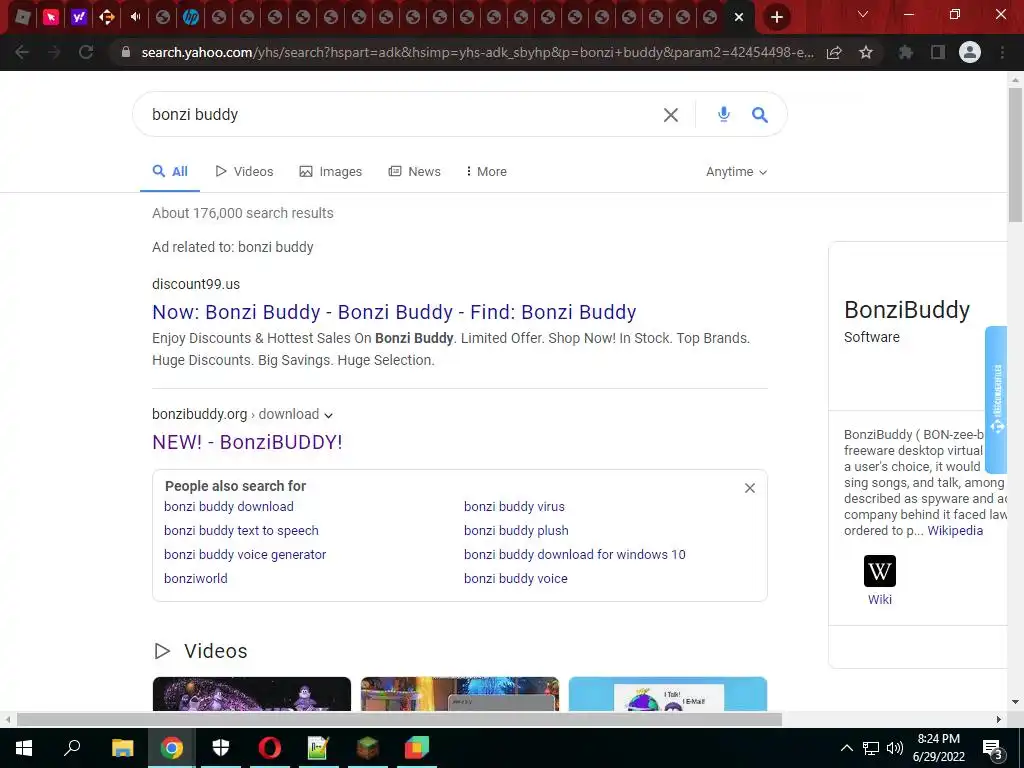Start voice search with microphone
The width and height of the screenshot is (1024, 768).
[x=724, y=114]
